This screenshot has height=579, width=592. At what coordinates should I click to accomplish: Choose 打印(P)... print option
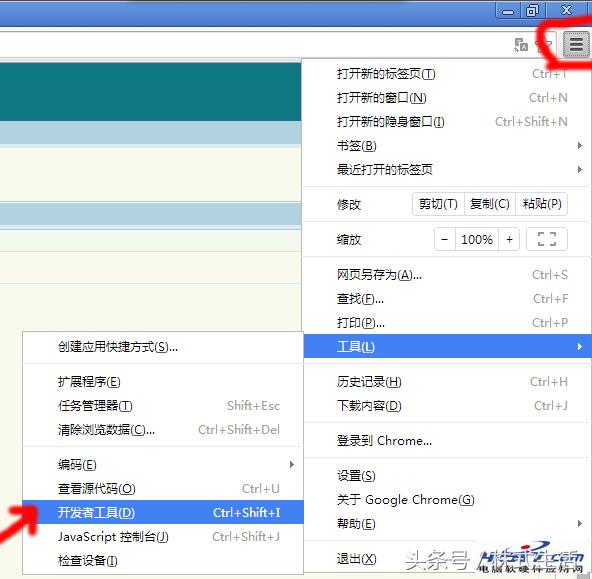point(447,323)
